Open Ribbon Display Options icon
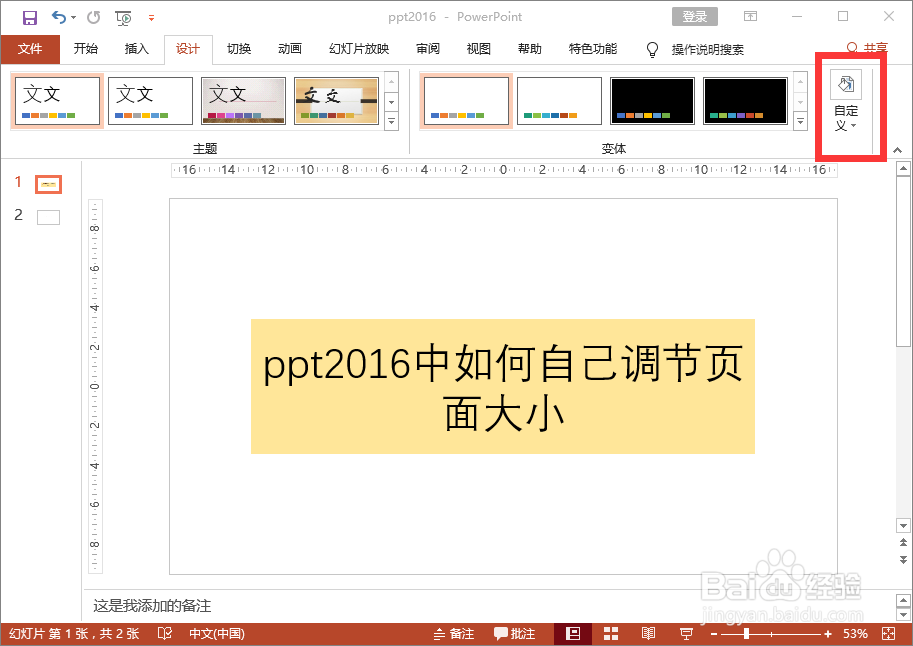 [x=751, y=16]
